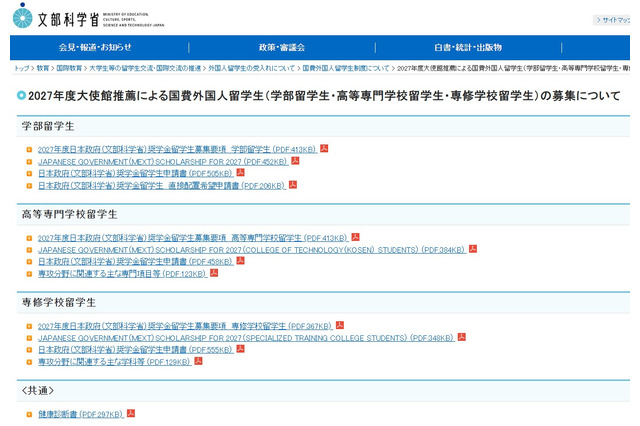This screenshot has height=426, width=640.
Task: Click PDF icon beside 申請書 555KB
Action: [240, 348]
